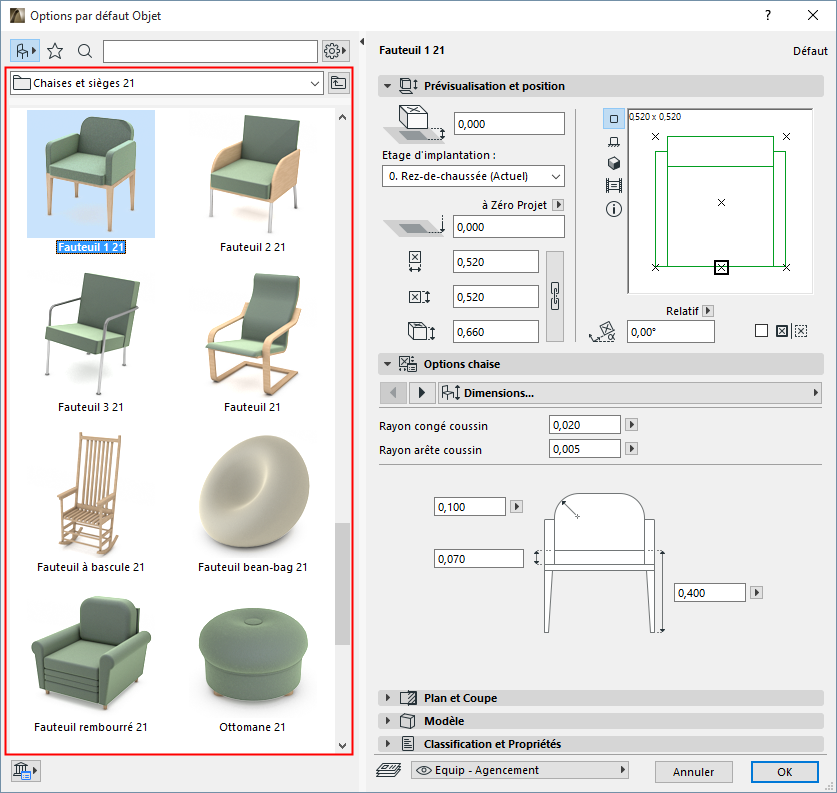Open the library loader icon at bottom left

coord(24,770)
